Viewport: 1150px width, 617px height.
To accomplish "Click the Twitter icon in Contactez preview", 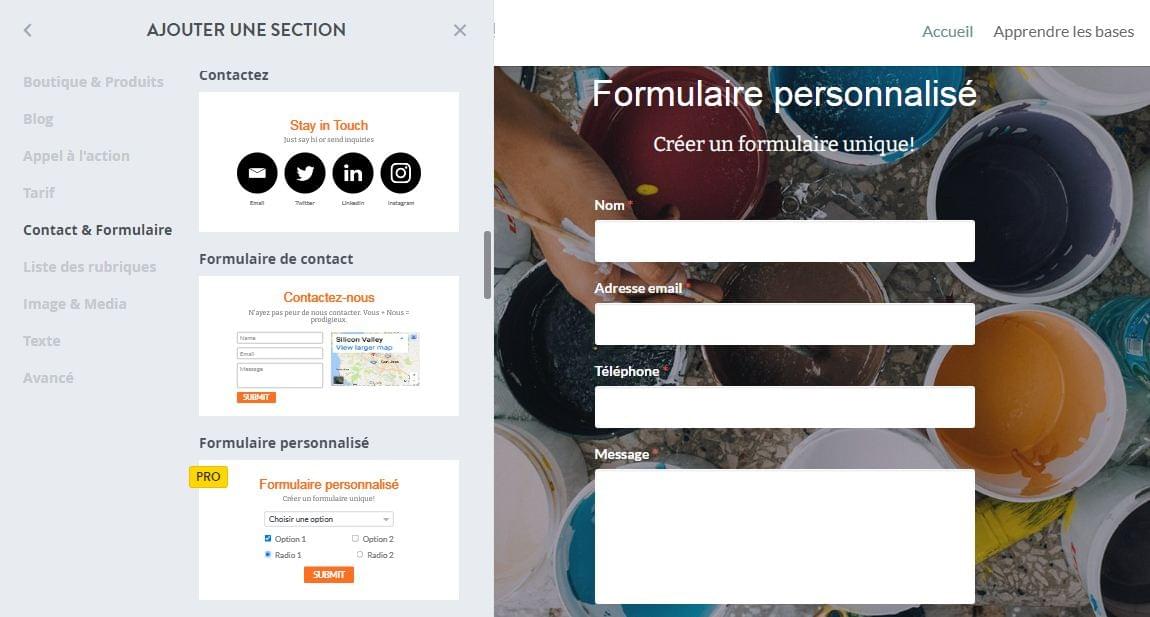I will tap(305, 173).
